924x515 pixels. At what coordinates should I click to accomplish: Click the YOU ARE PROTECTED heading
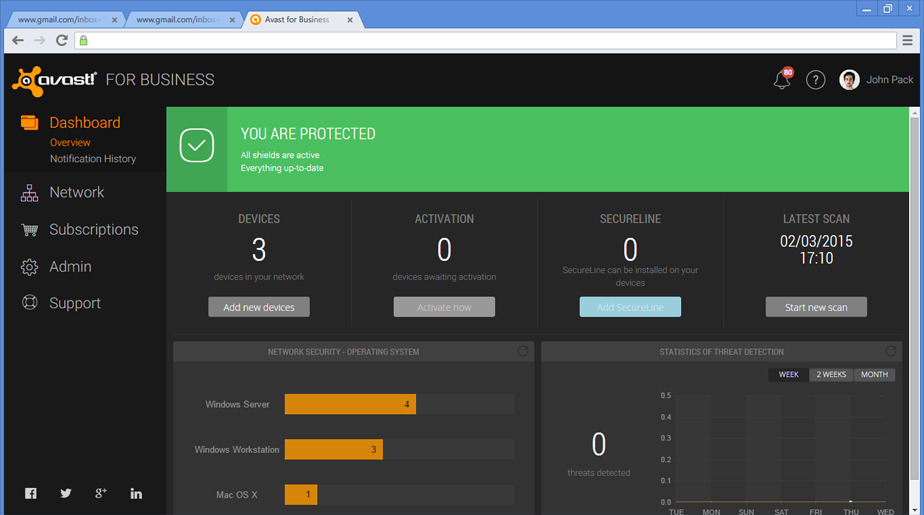(x=308, y=134)
